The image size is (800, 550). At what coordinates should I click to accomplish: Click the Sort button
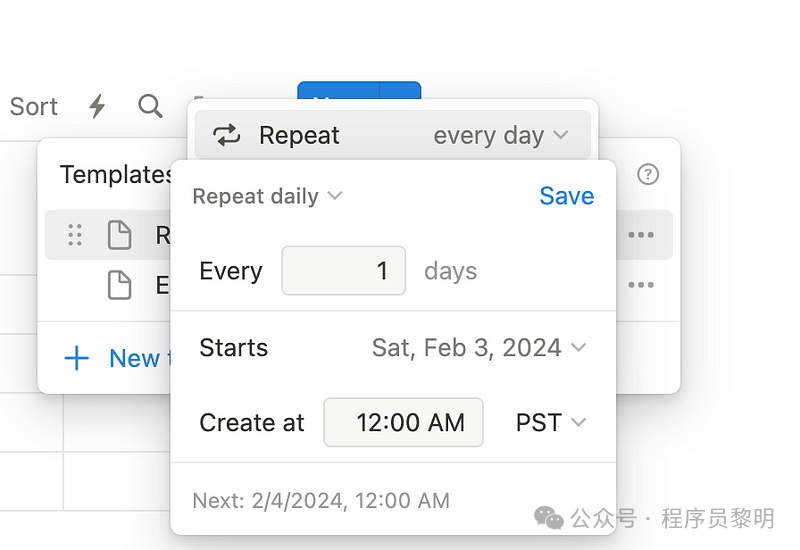pos(34,106)
